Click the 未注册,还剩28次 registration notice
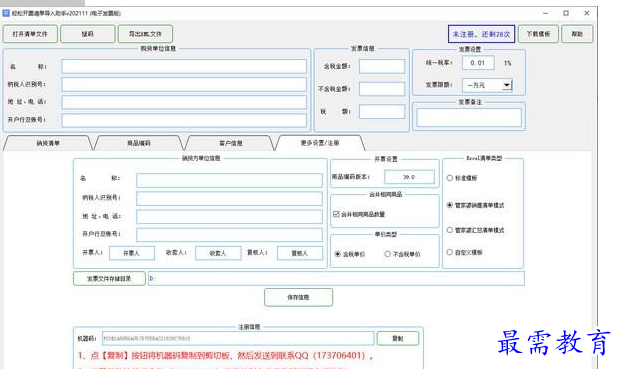619x374 pixels. tap(481, 34)
